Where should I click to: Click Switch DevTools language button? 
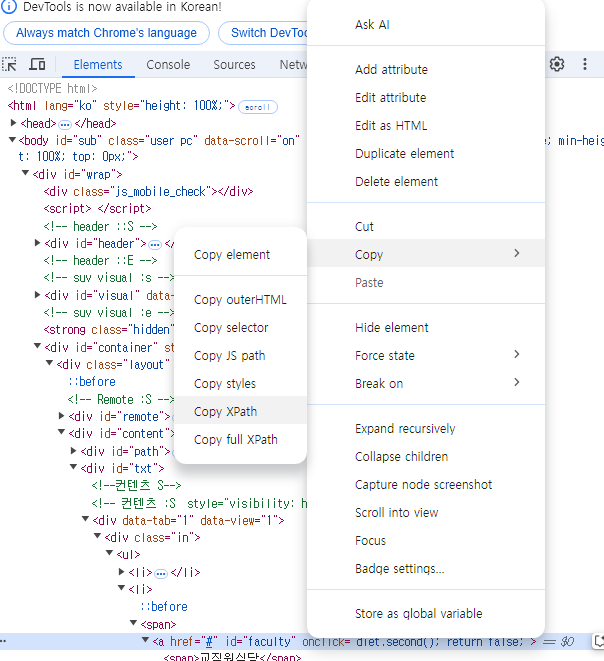coord(263,33)
